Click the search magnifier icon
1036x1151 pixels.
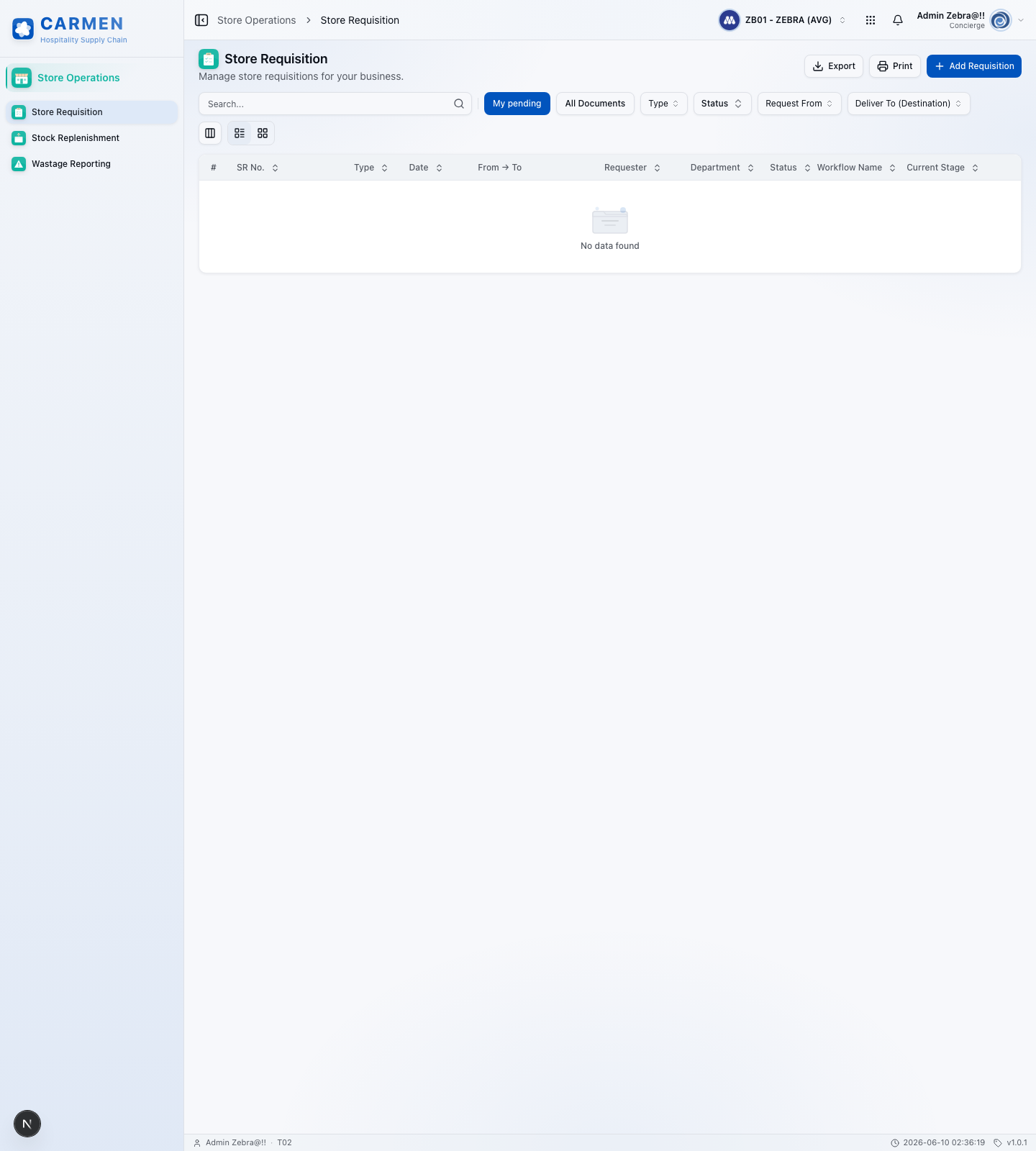[x=459, y=104]
